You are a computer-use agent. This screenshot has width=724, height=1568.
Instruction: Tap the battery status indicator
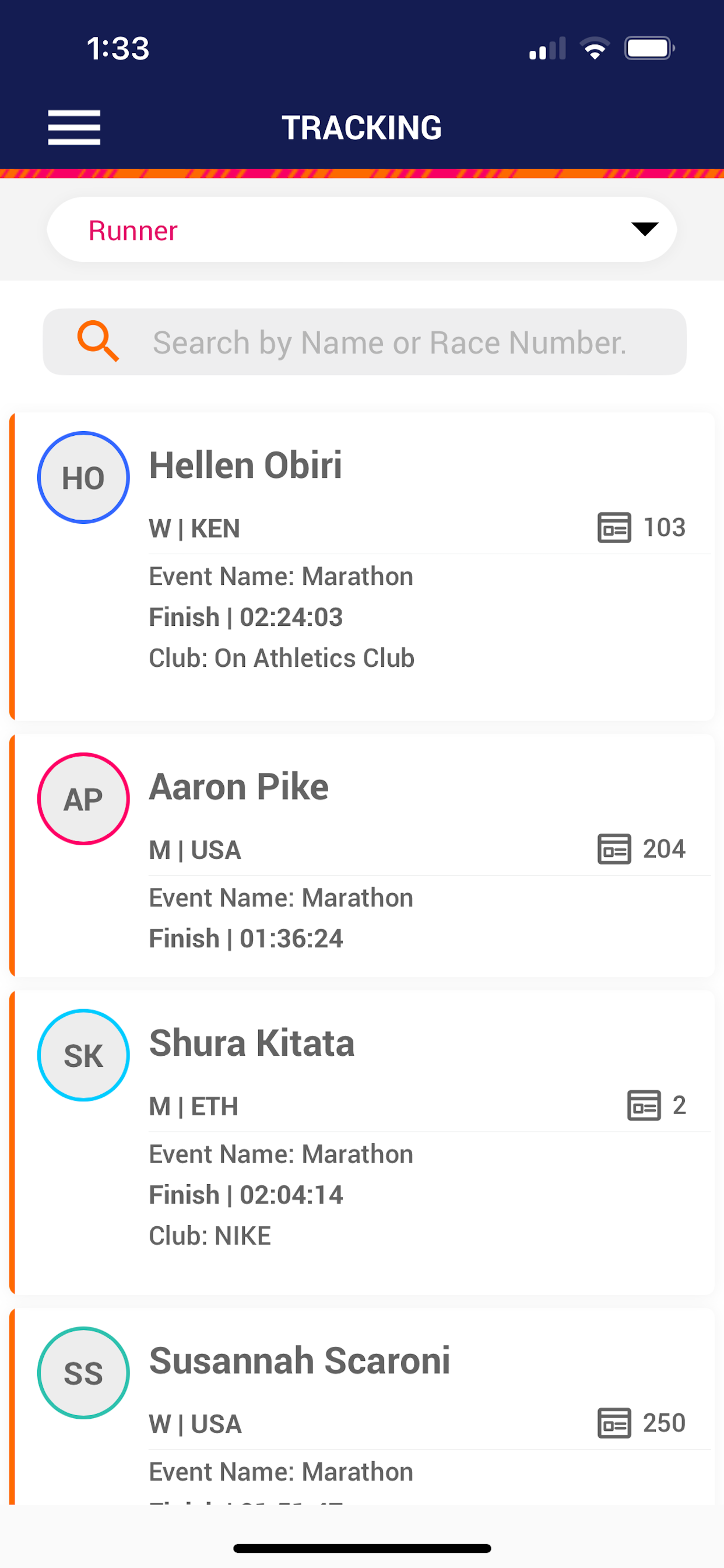tap(649, 48)
